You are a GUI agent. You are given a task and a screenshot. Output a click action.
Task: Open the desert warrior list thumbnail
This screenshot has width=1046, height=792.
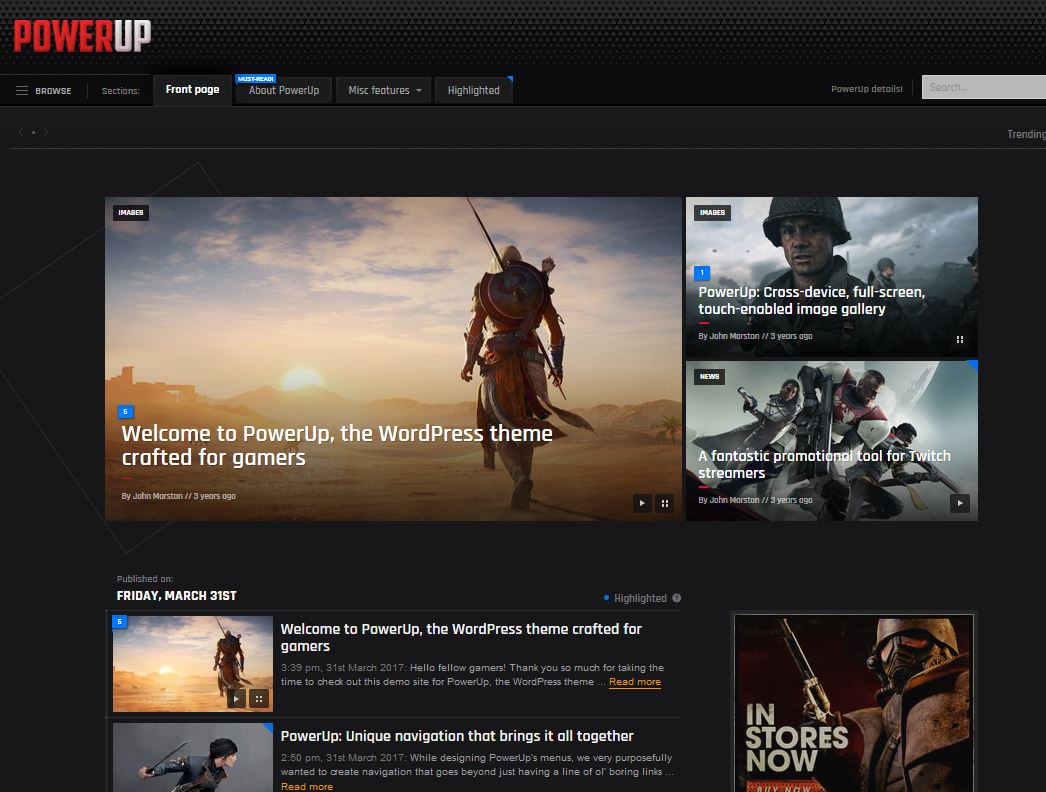click(x=193, y=664)
